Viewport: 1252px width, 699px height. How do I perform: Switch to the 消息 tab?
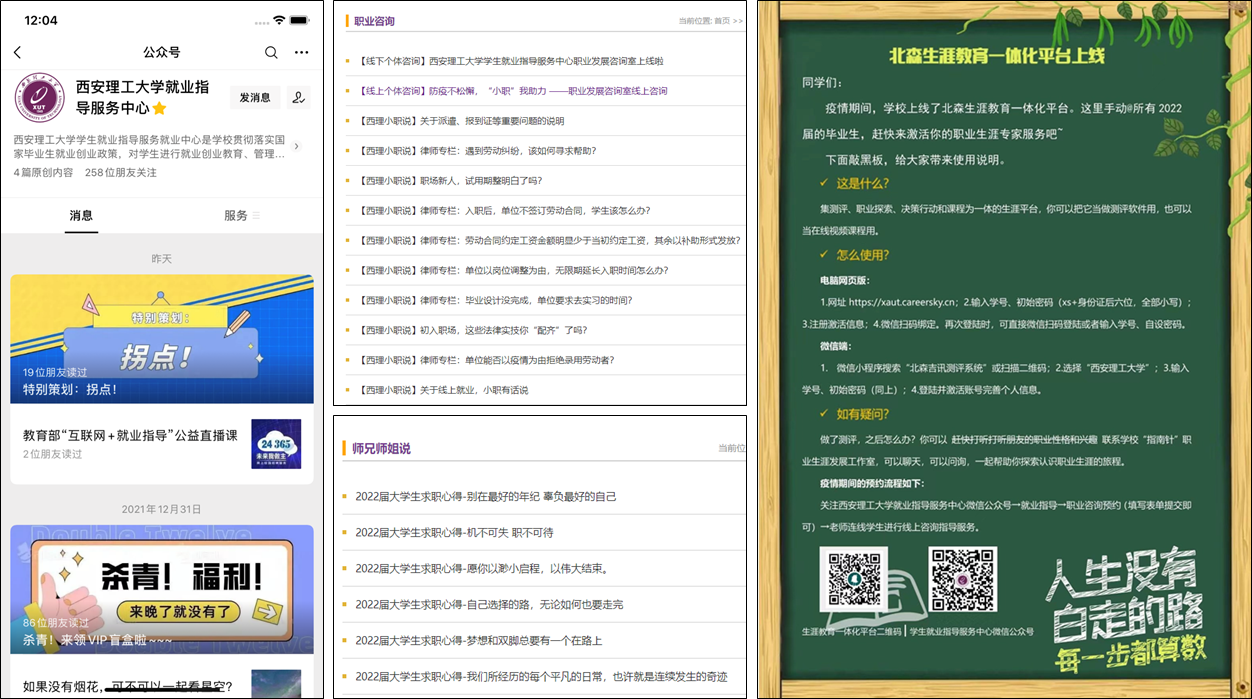(81, 216)
